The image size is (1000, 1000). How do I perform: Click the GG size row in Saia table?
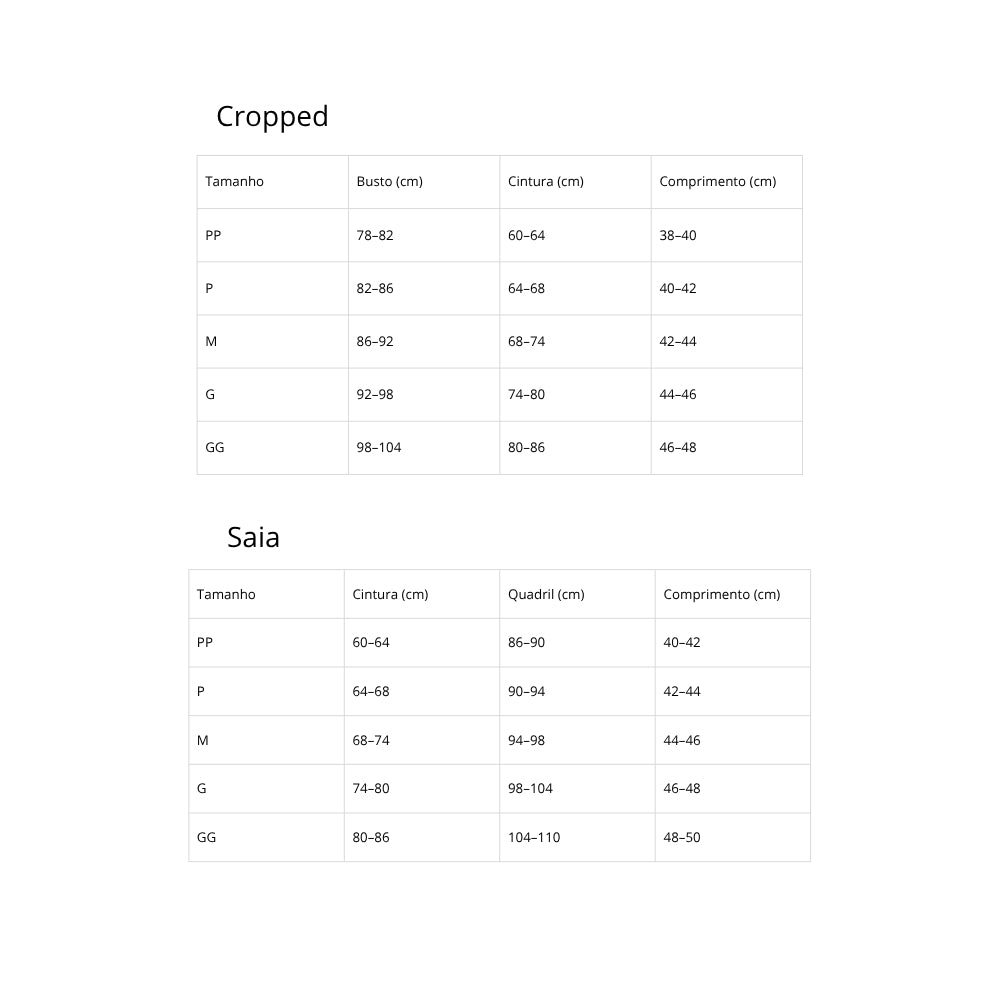206,838
